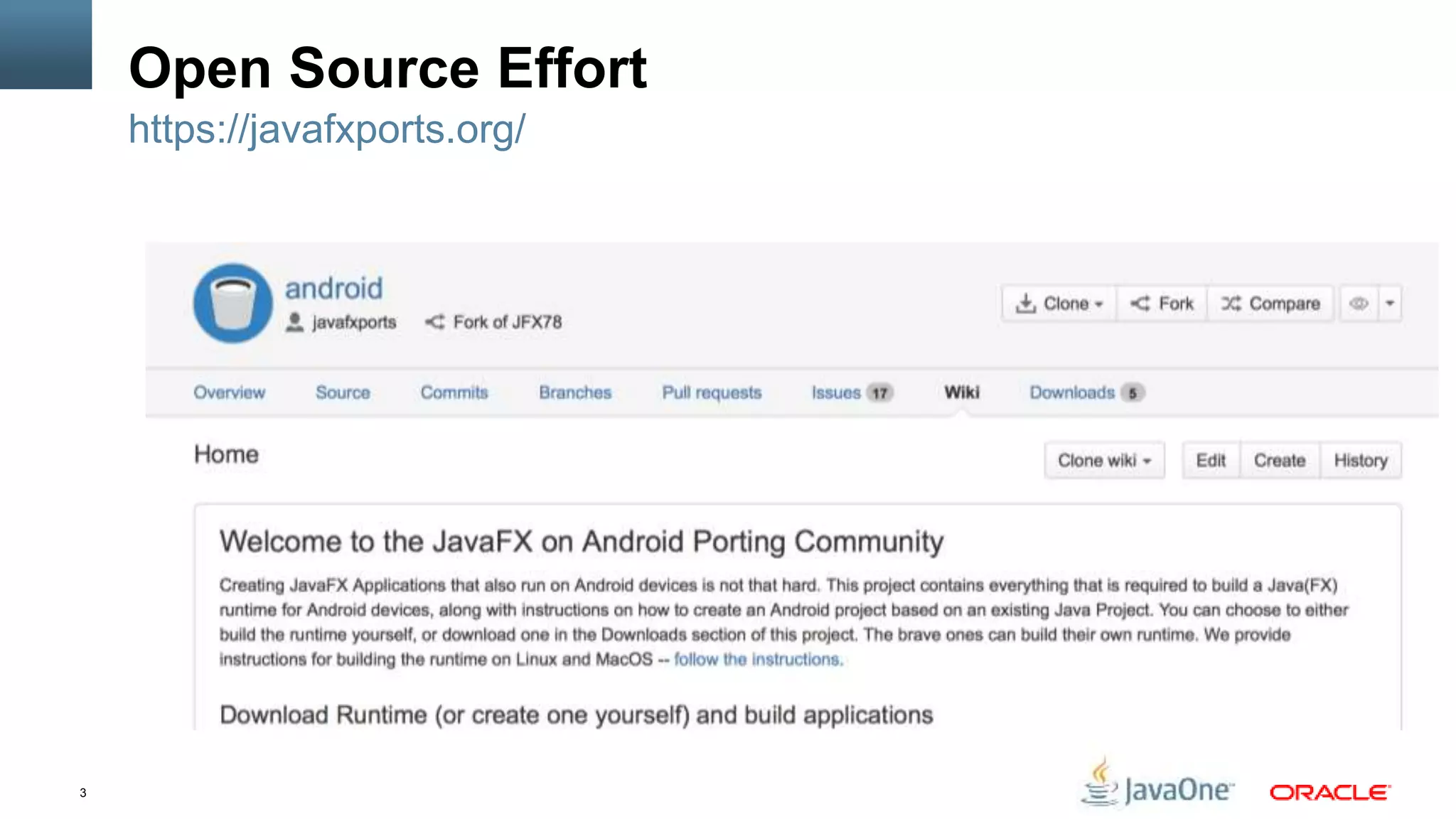1456x819 pixels.
Task: Open the Issues tab
Action: [x=836, y=392]
